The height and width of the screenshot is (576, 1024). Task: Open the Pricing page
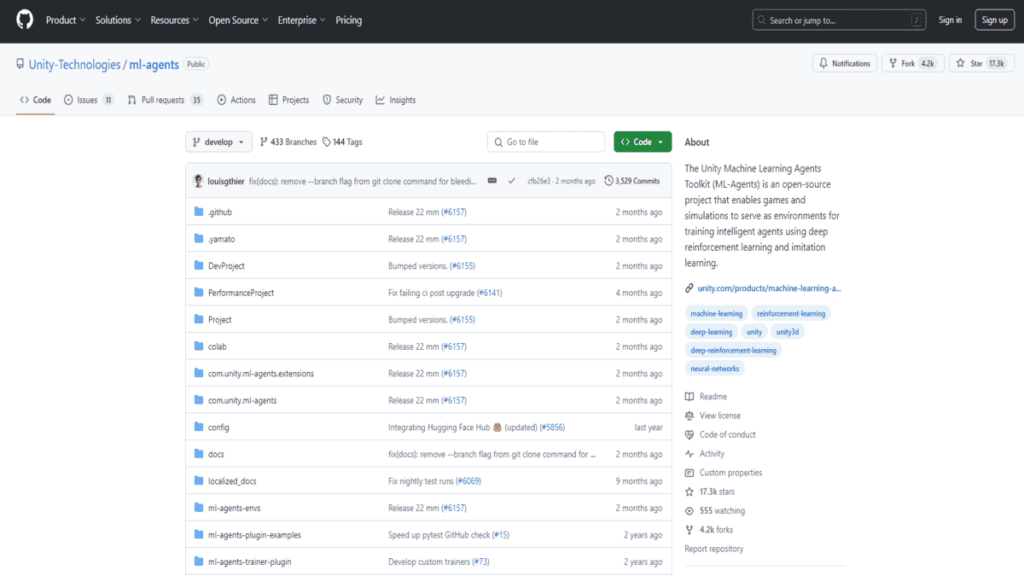pos(349,20)
